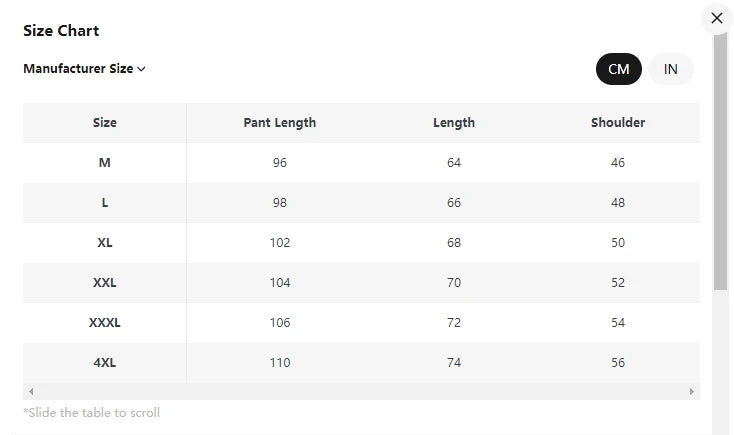The width and height of the screenshot is (734, 435).
Task: Click the chevron next to Manufacturer Size
Action: click(141, 69)
